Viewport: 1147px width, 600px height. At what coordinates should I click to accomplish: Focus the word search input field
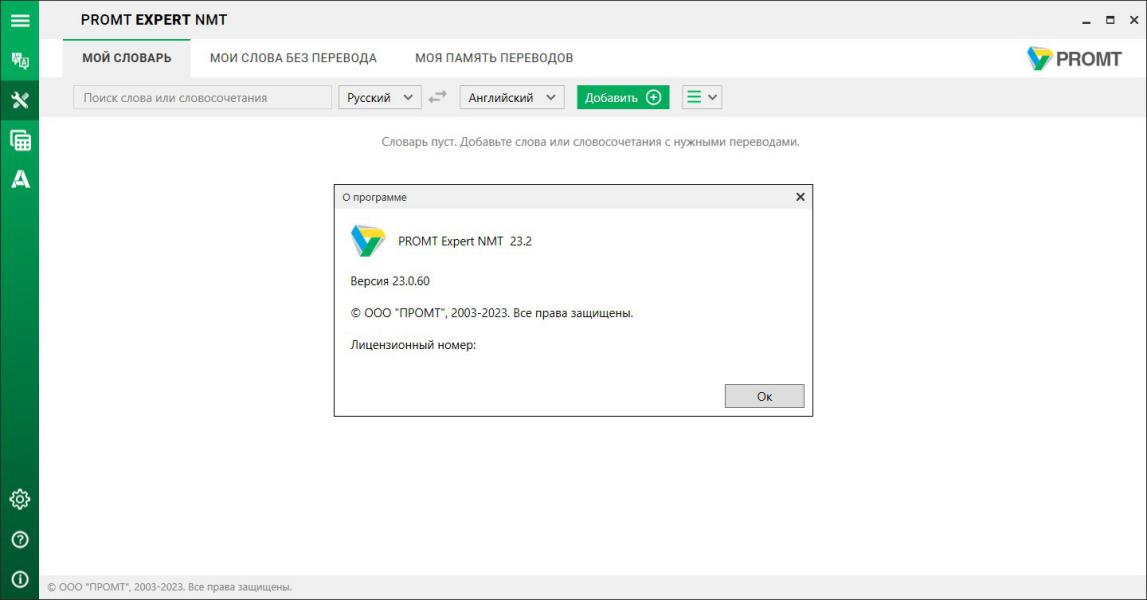[202, 97]
